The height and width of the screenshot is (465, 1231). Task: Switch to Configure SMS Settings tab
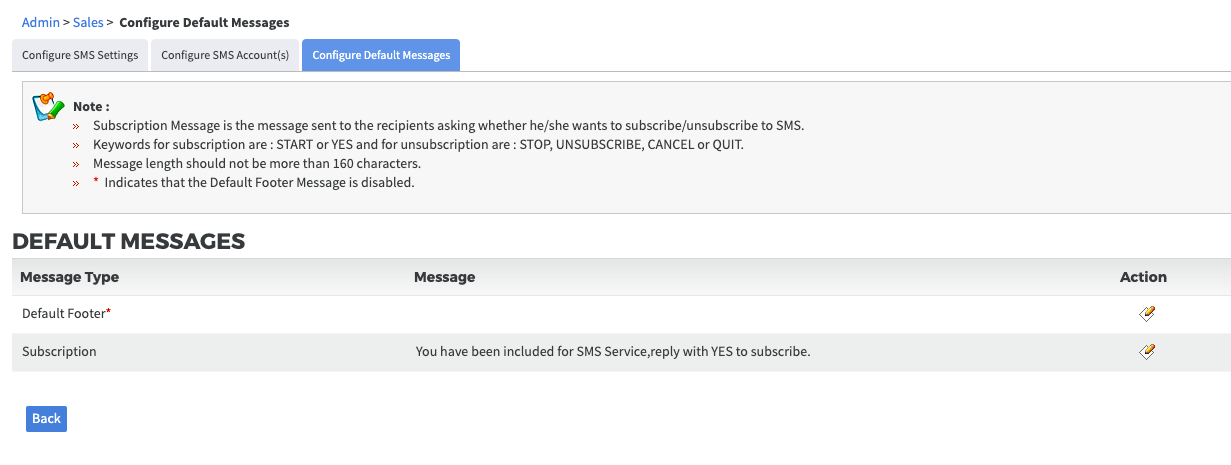80,55
